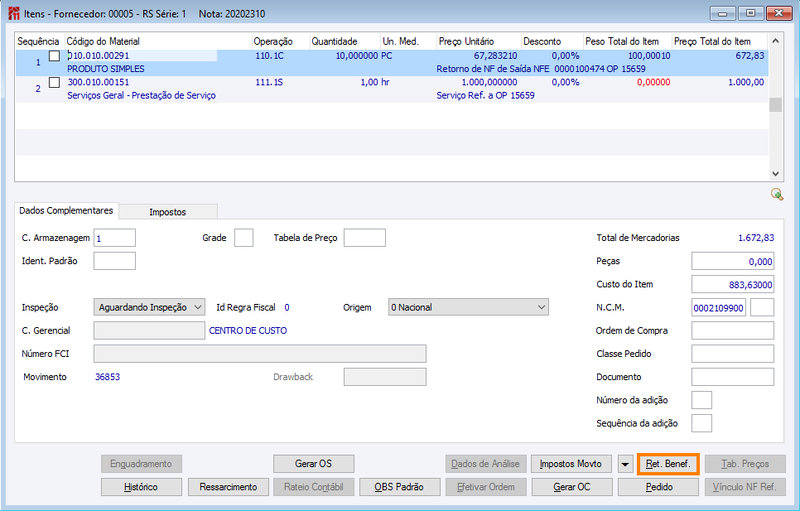Click the Gerar OS button
Screen dimensions: 800x511
pyautogui.click(x=313, y=464)
